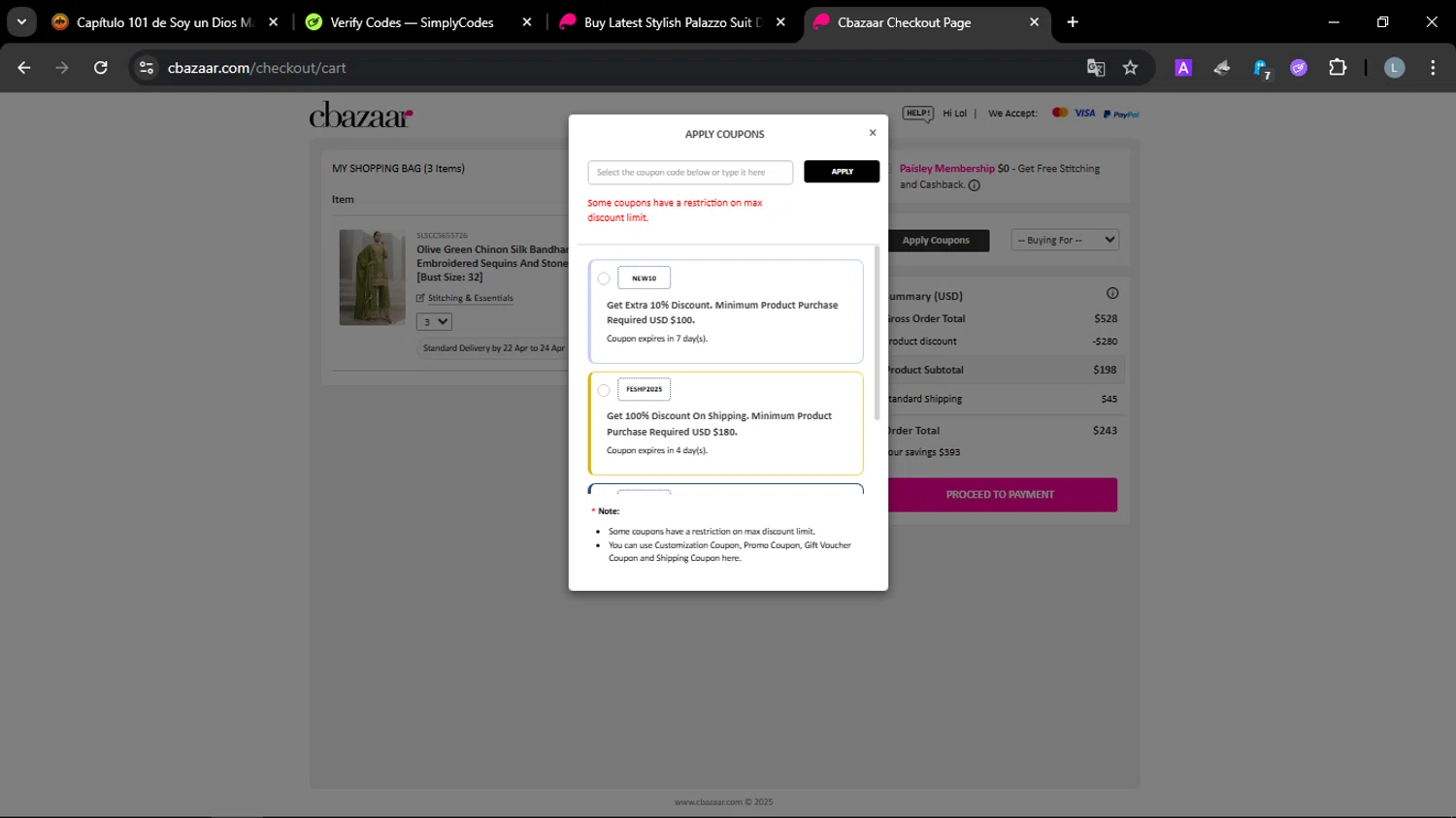Click the HELP speech bubble icon
The width and height of the screenshot is (1456, 818).
917,114
